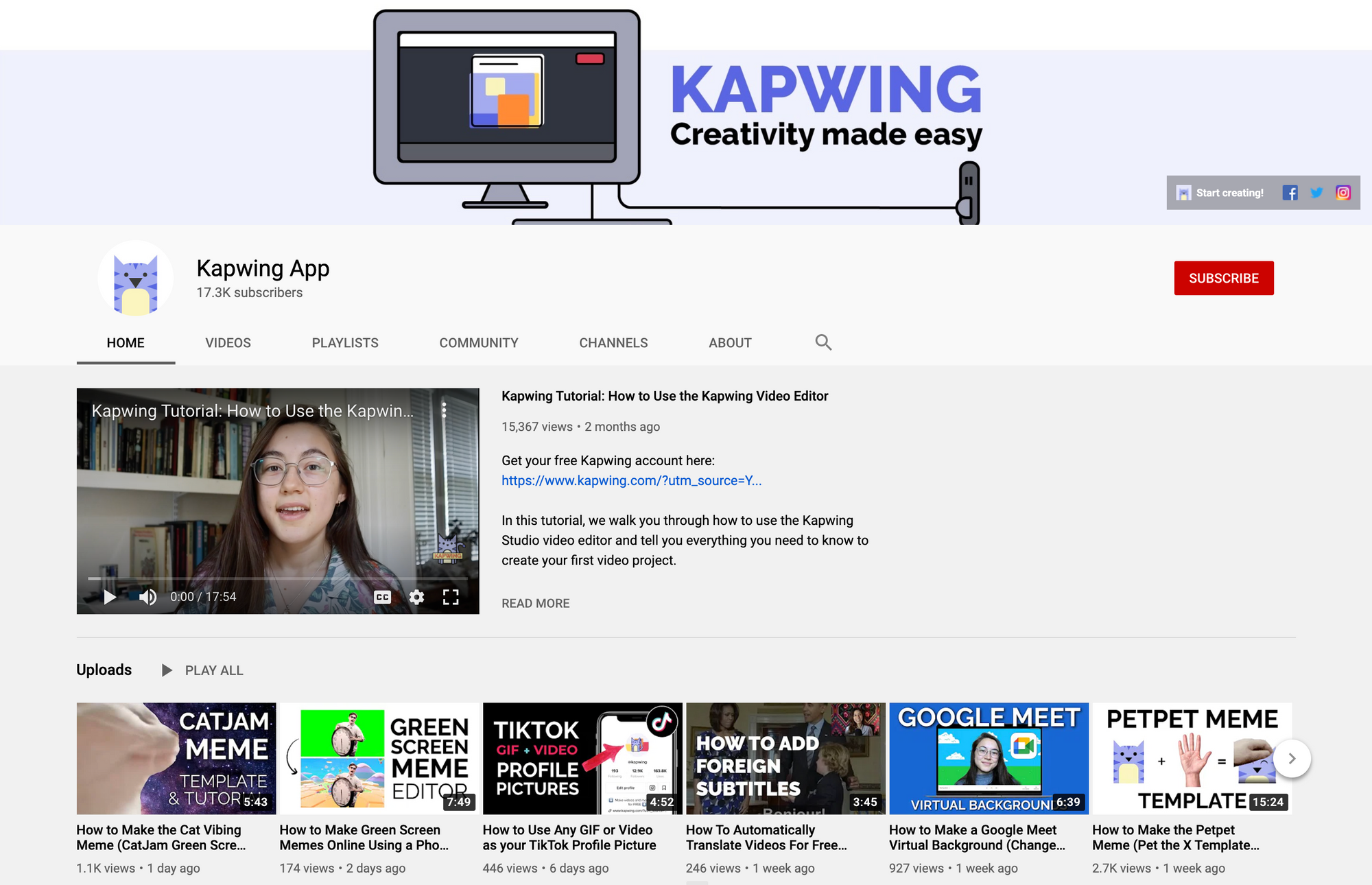This screenshot has height=885, width=1372.
Task: Click the channel search magnifier icon
Action: pyautogui.click(x=823, y=342)
